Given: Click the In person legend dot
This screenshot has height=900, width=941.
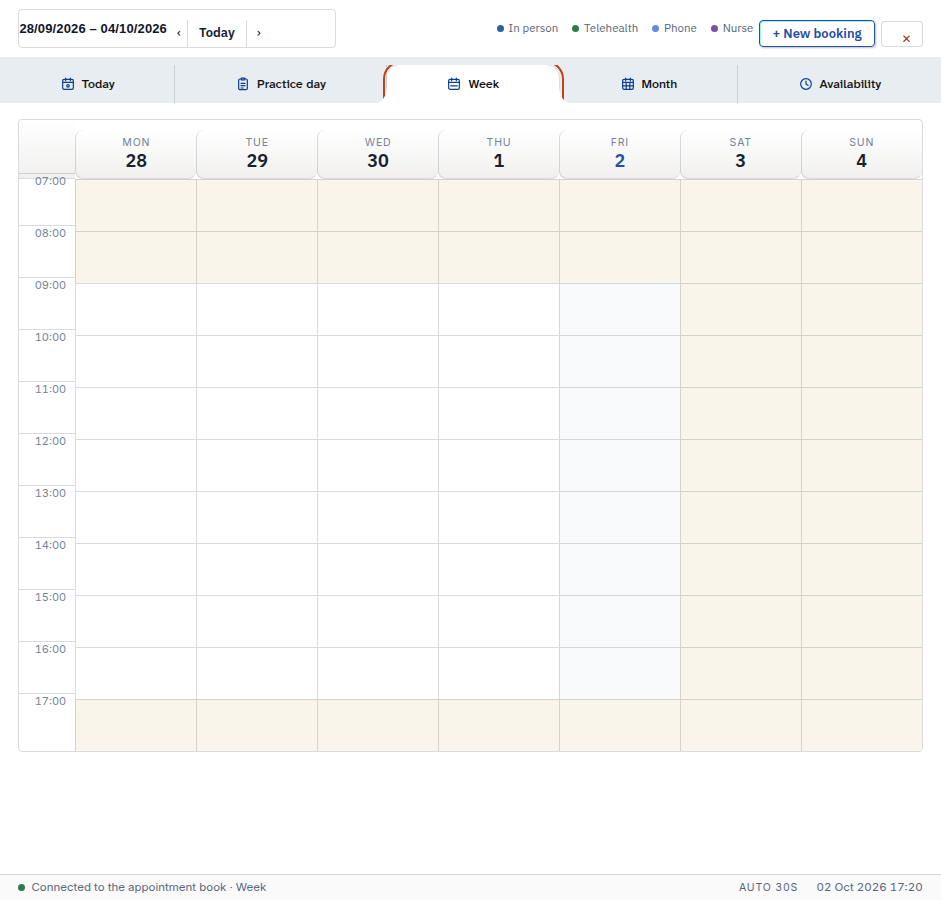Looking at the screenshot, I should point(501,28).
